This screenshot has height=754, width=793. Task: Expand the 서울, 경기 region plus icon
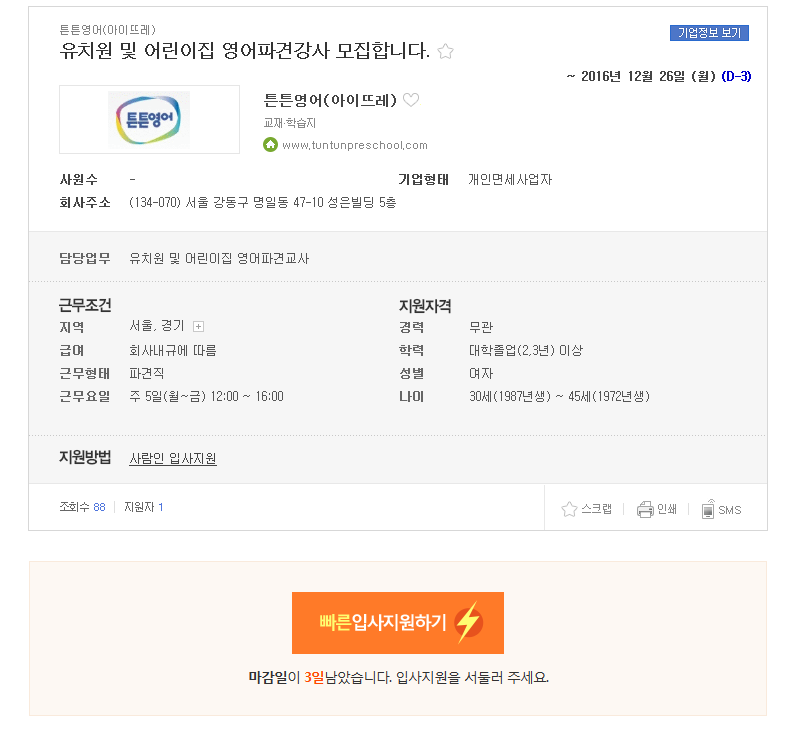pyautogui.click(x=199, y=327)
